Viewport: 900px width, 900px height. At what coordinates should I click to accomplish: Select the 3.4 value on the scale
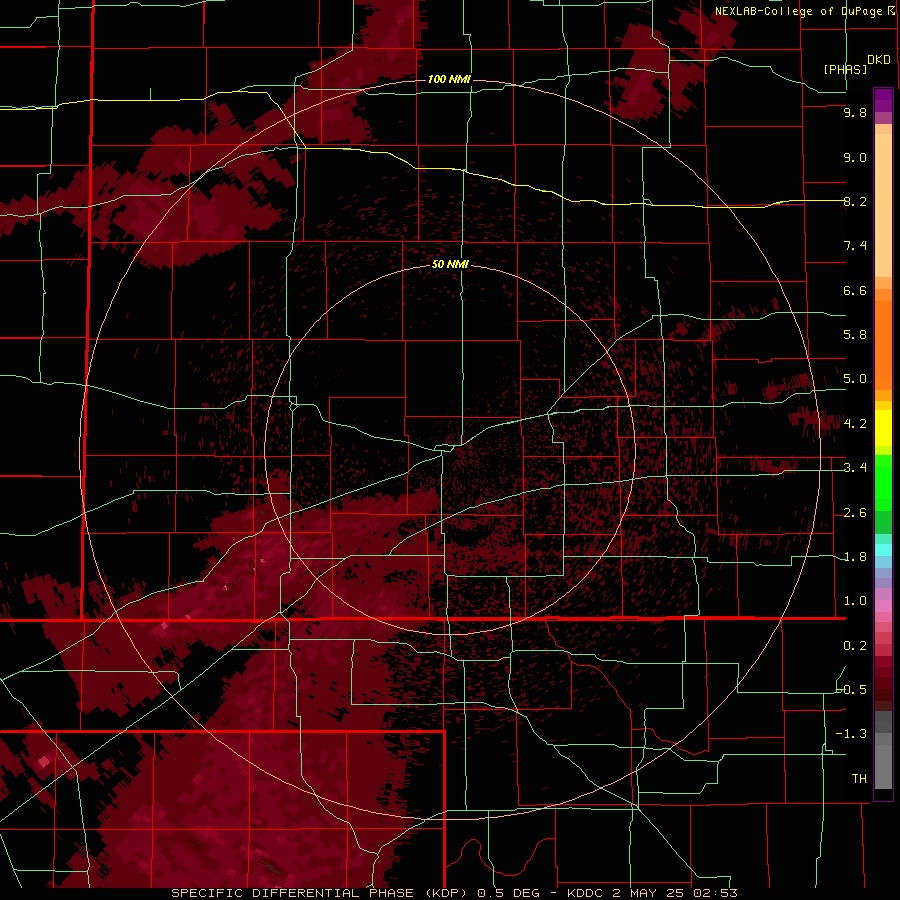pos(855,468)
